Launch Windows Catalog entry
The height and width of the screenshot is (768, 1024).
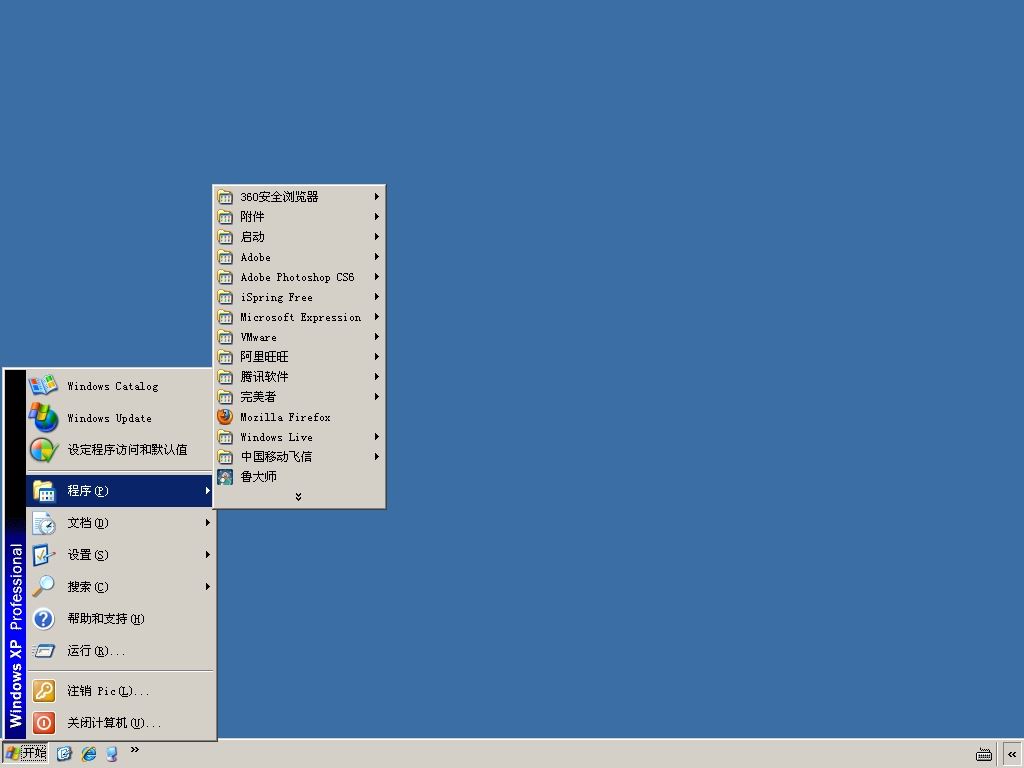point(120,385)
